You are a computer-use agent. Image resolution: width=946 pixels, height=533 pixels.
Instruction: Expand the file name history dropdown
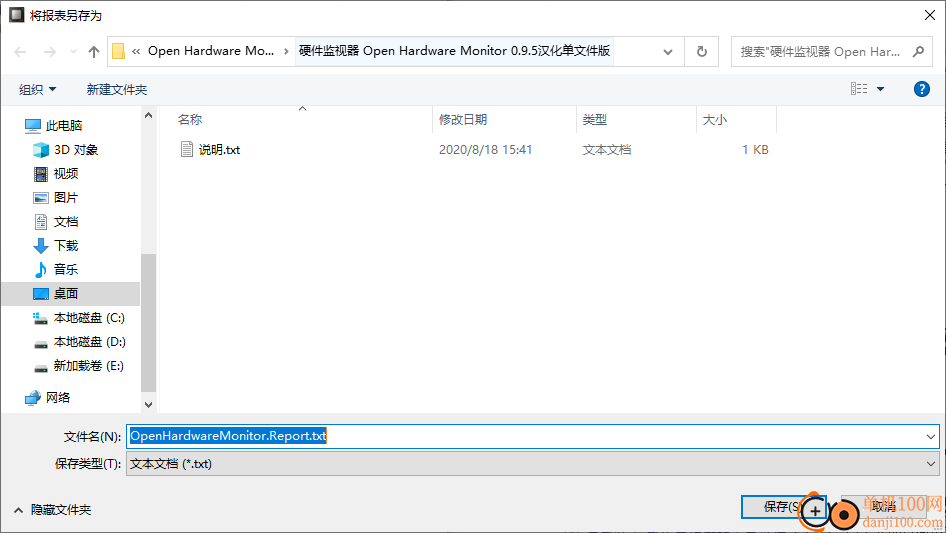[x=930, y=436]
